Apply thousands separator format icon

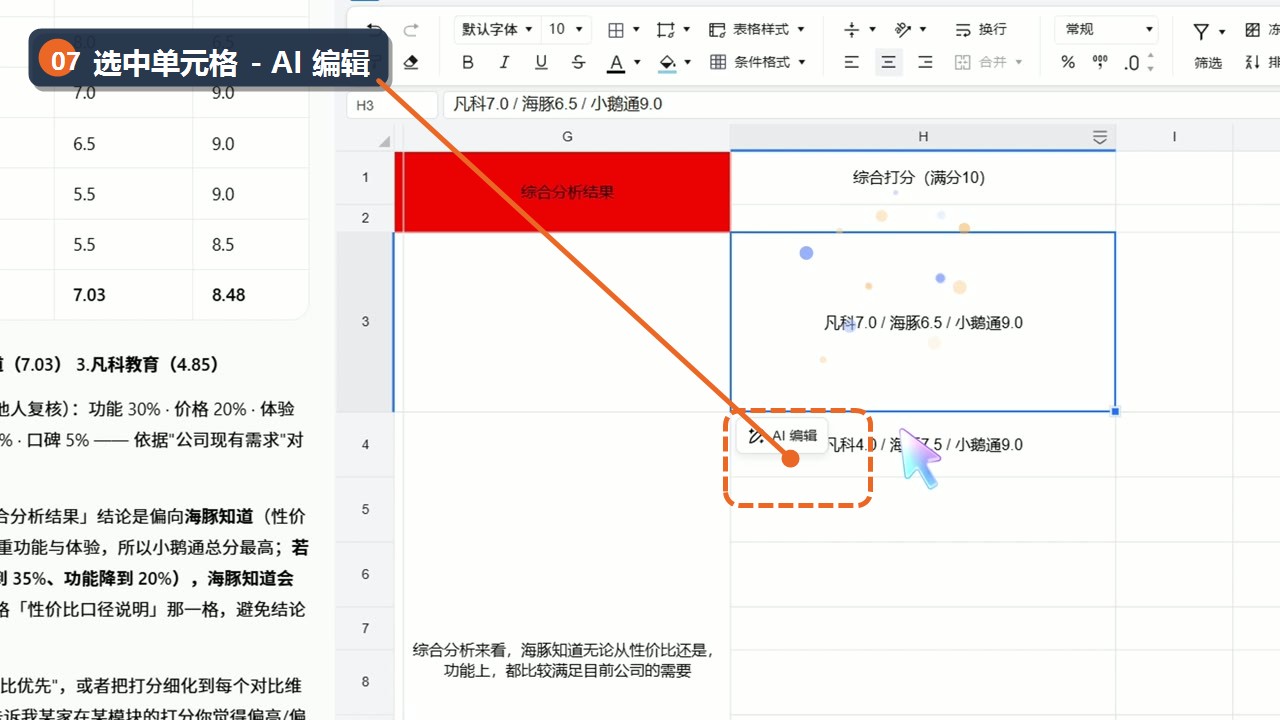coord(1100,62)
